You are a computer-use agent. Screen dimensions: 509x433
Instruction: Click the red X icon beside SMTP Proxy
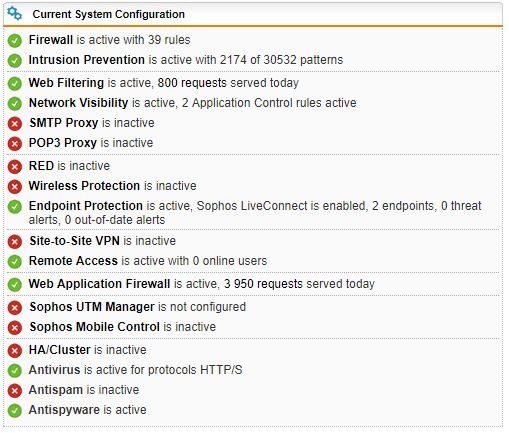(x=15, y=124)
